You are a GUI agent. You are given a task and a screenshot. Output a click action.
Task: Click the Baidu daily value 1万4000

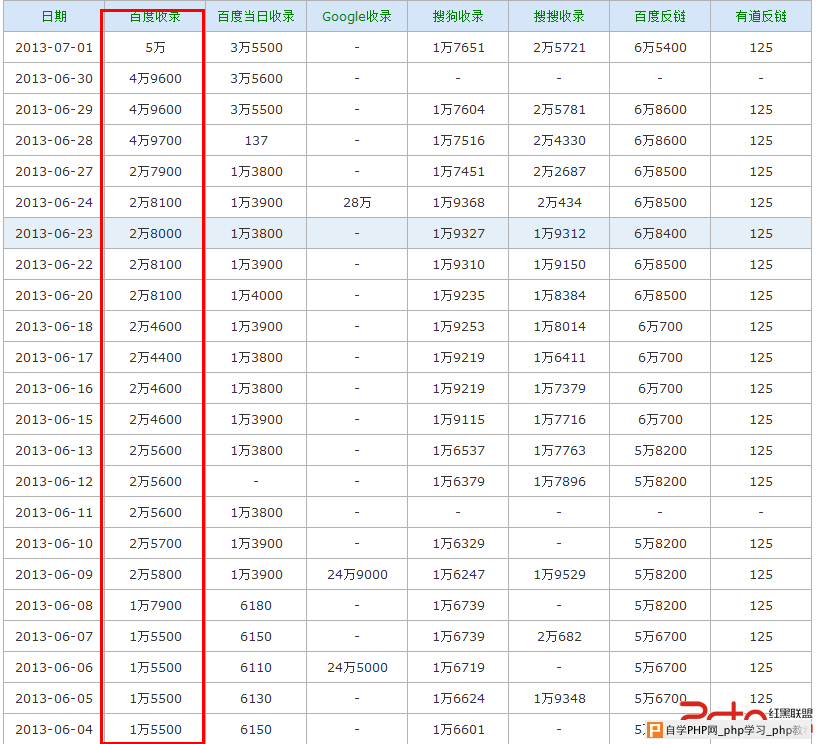pyautogui.click(x=256, y=296)
